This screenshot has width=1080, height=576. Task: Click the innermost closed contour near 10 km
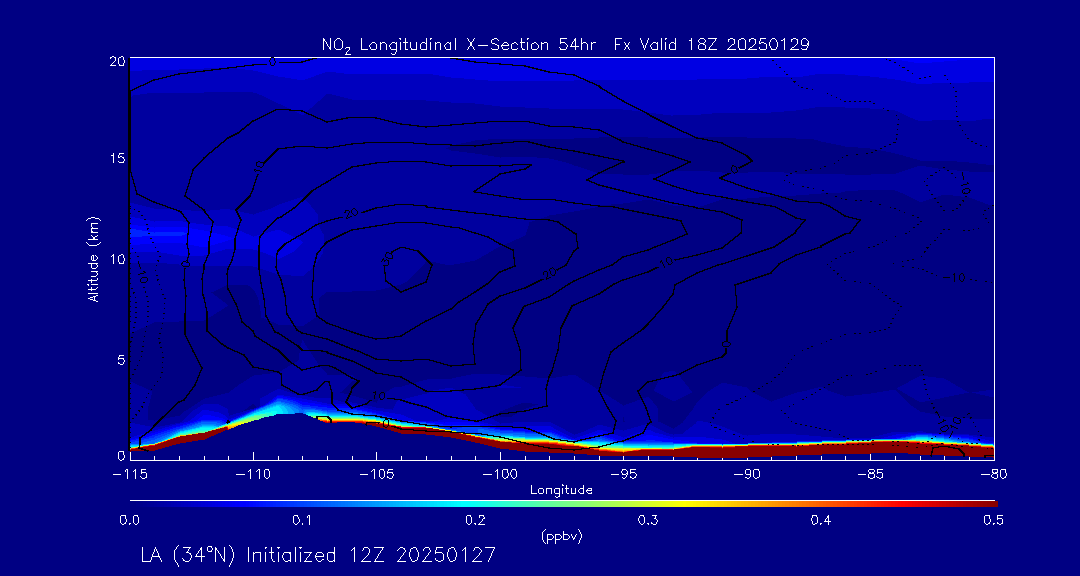click(408, 270)
